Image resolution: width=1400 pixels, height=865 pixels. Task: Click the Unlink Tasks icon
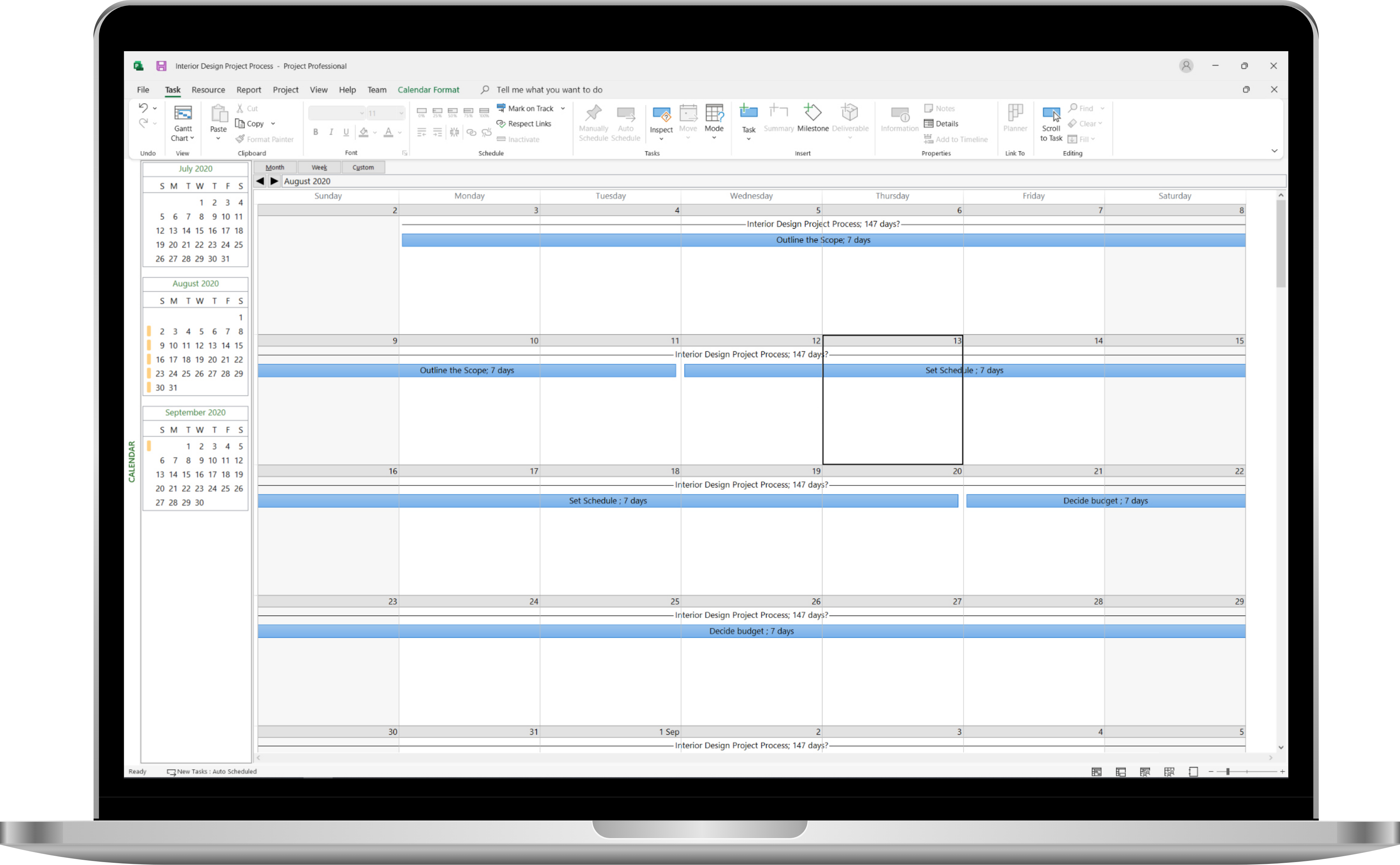tap(487, 132)
